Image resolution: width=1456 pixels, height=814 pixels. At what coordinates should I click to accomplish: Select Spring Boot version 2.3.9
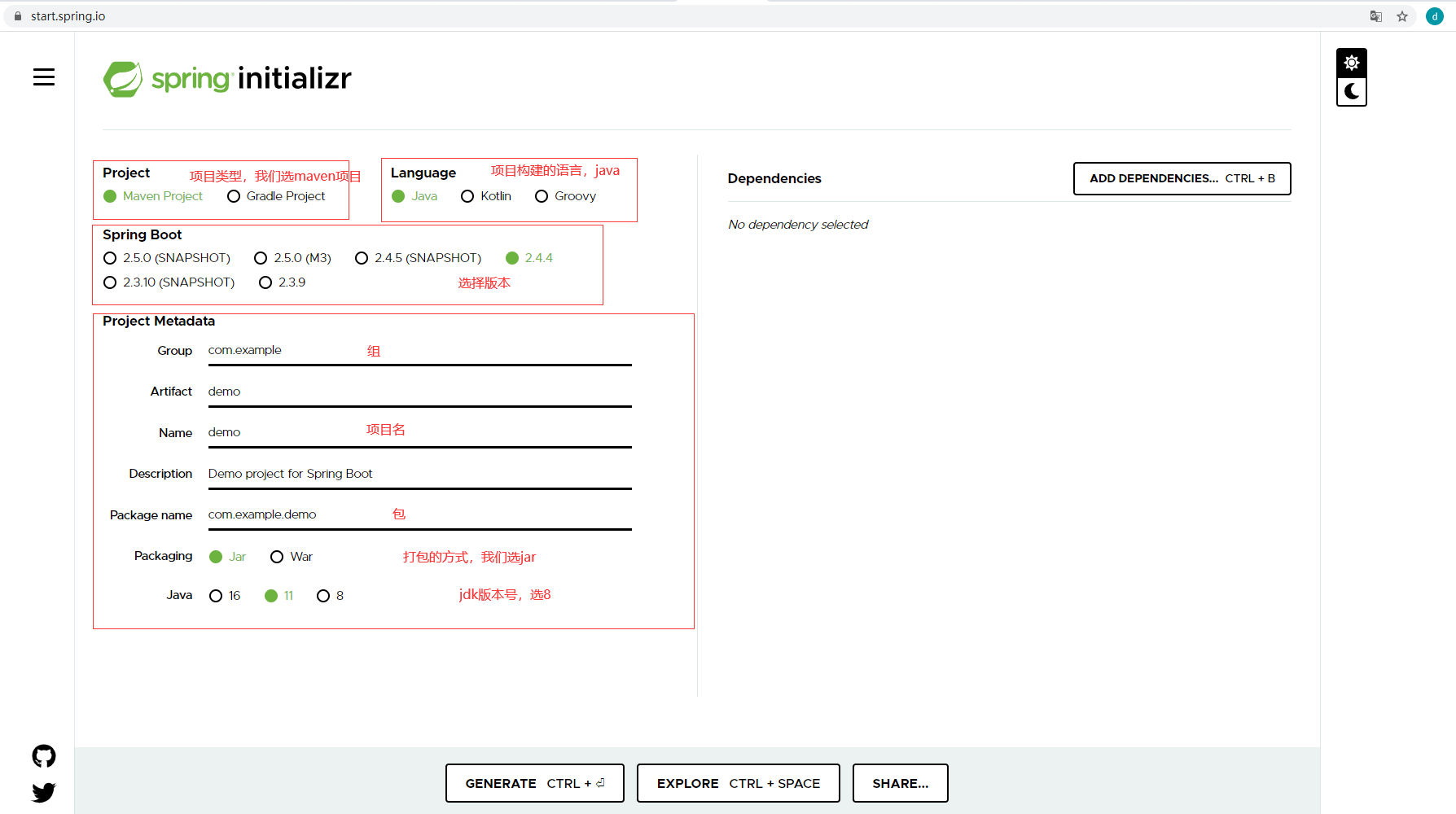point(283,282)
